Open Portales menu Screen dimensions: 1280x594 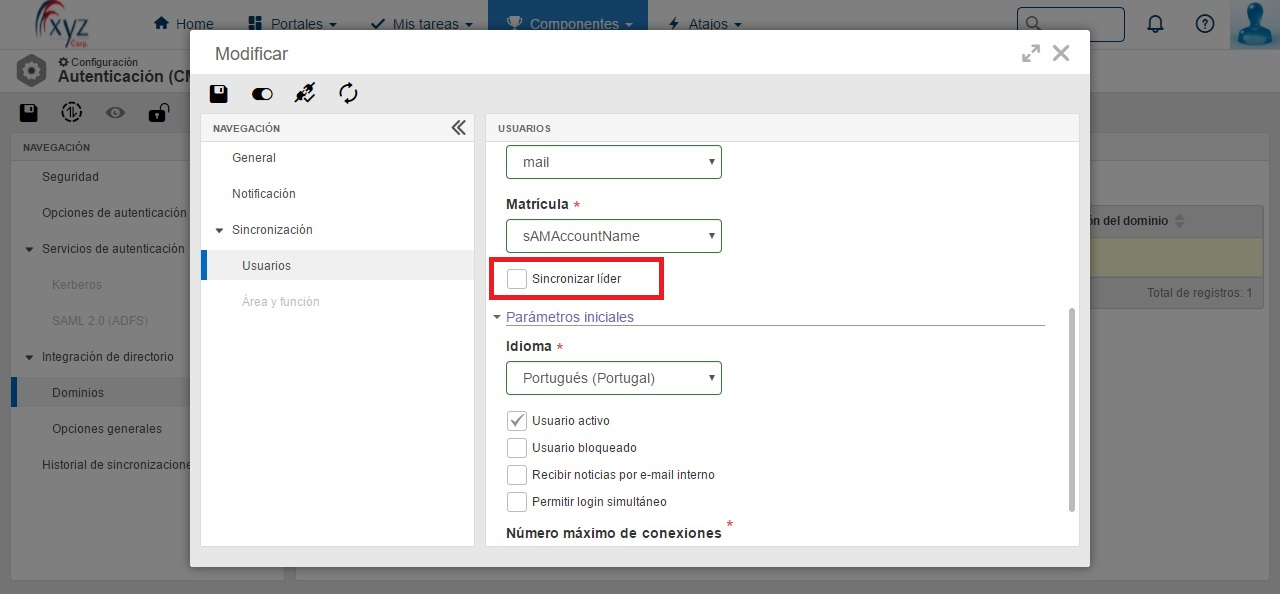coord(292,24)
